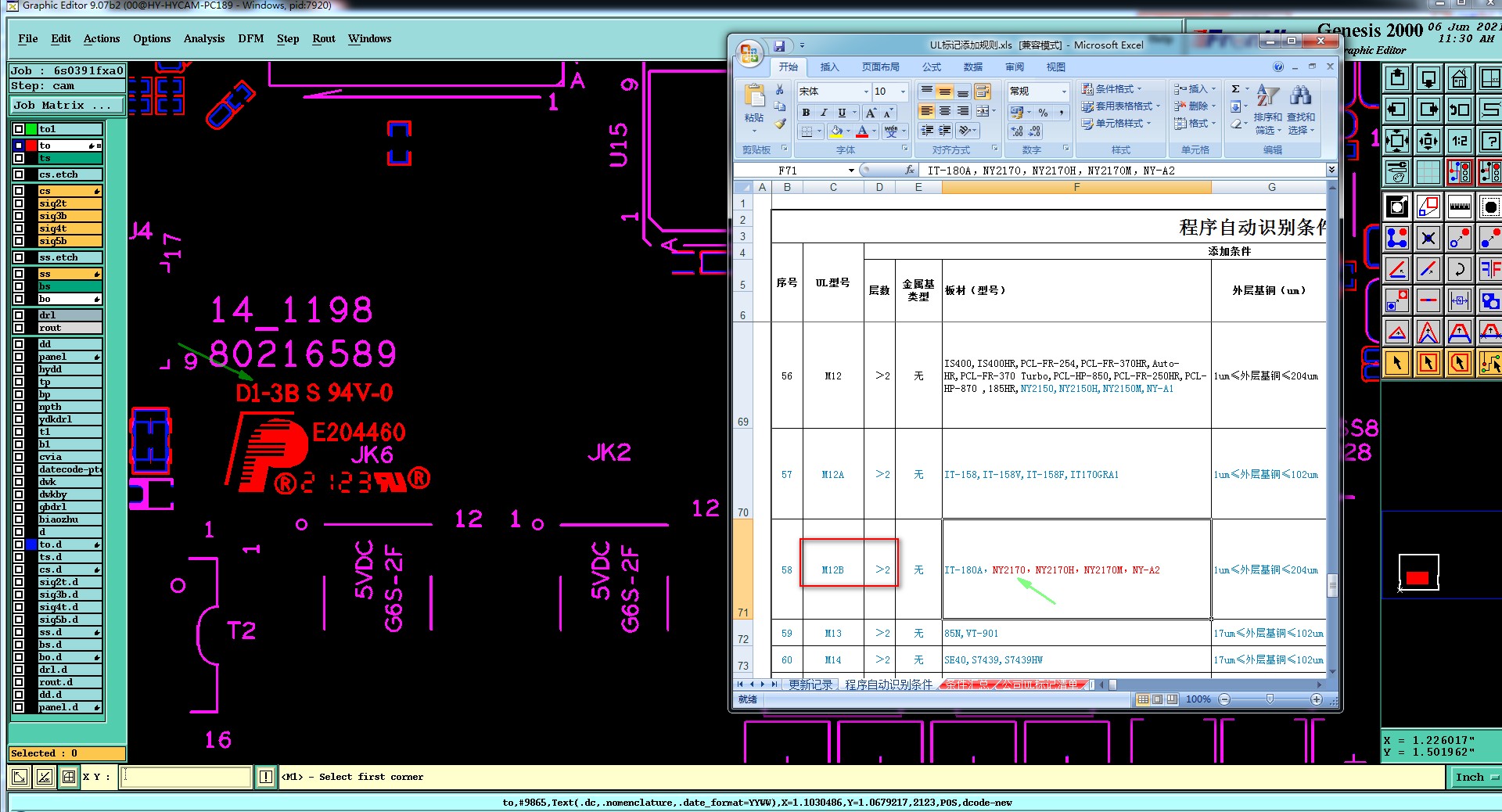Click the wrap text icon in Excel
Screen dimensions: 1502x812
click(x=983, y=92)
